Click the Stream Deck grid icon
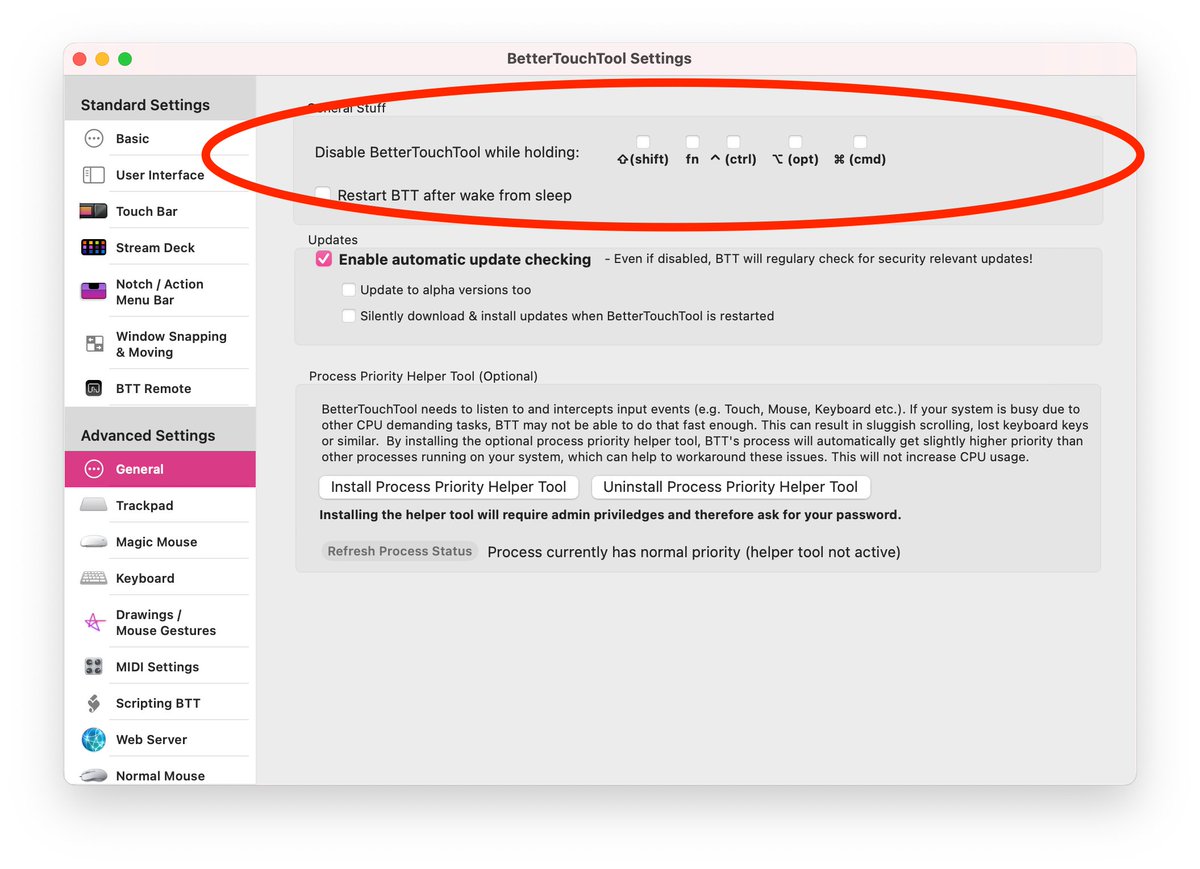Screen dimensions: 1200x869 point(94,248)
